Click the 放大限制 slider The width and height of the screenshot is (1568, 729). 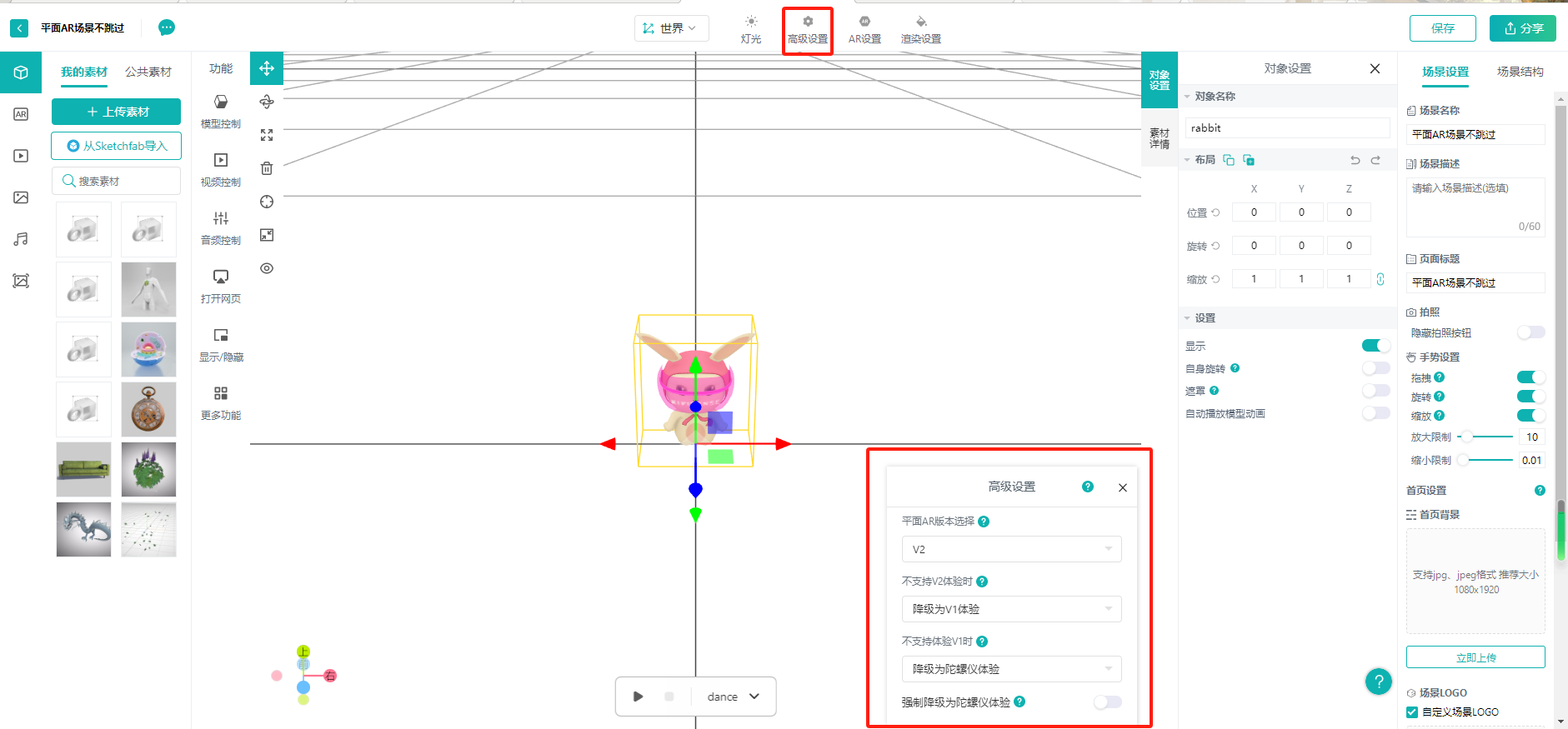click(1488, 437)
